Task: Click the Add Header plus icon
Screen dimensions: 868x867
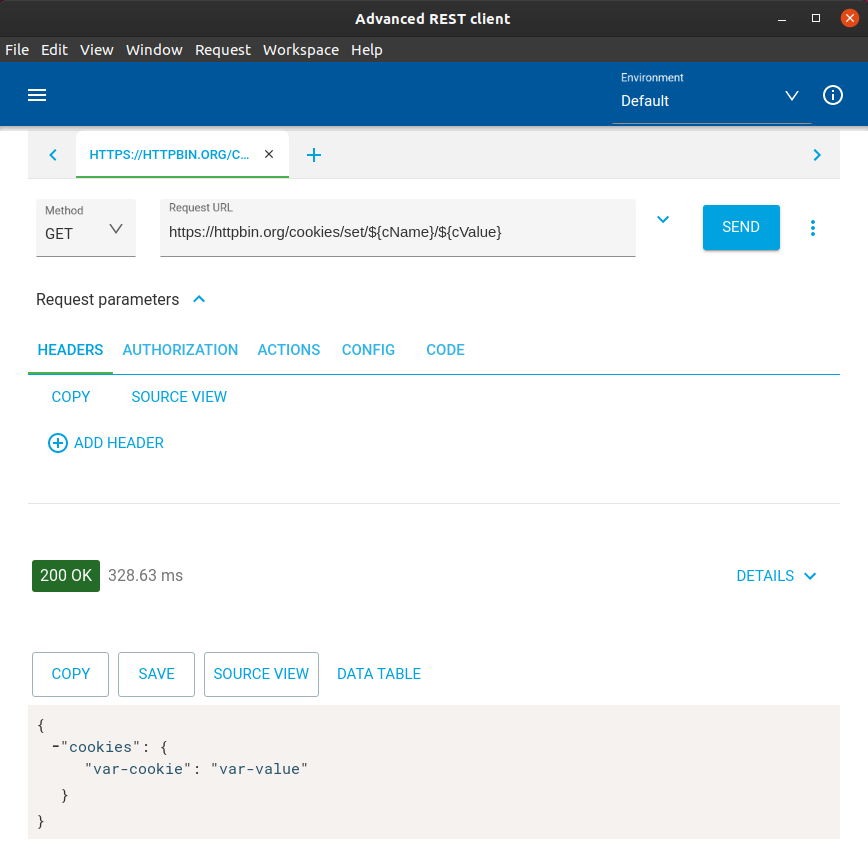Action: tap(58, 443)
